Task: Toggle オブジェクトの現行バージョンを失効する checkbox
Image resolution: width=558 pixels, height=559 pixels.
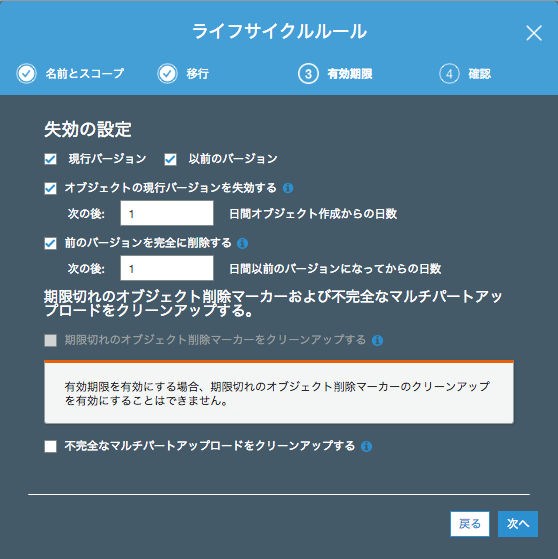Action: [x=50, y=188]
